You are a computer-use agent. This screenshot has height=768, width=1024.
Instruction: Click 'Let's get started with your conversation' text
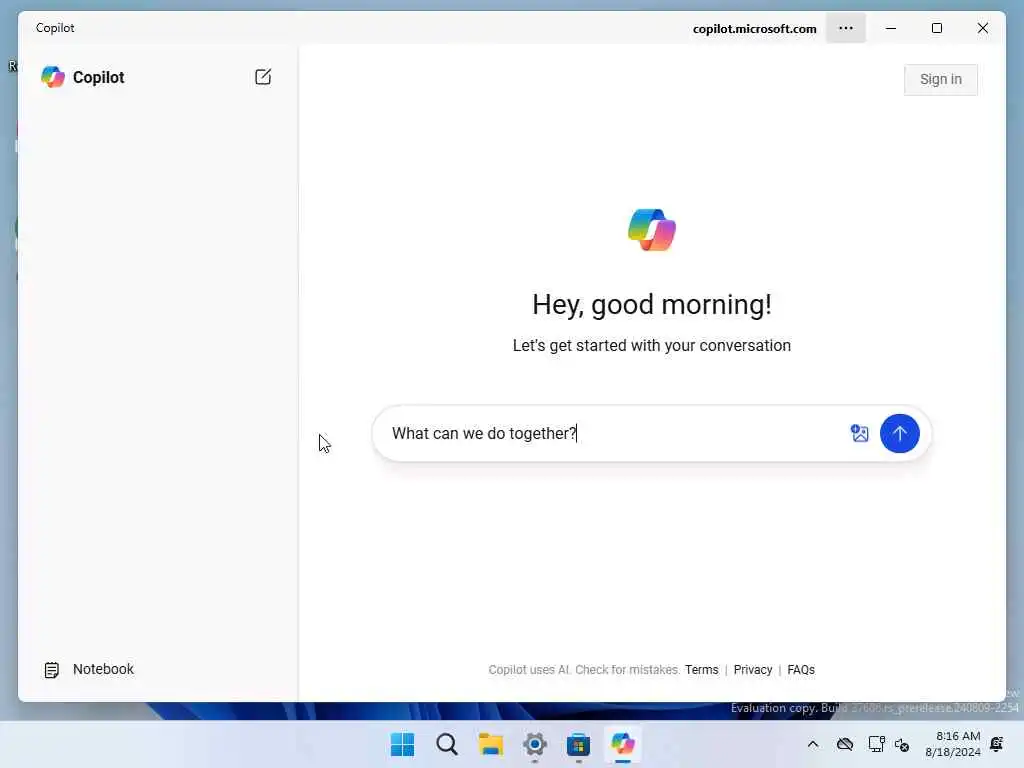point(652,345)
